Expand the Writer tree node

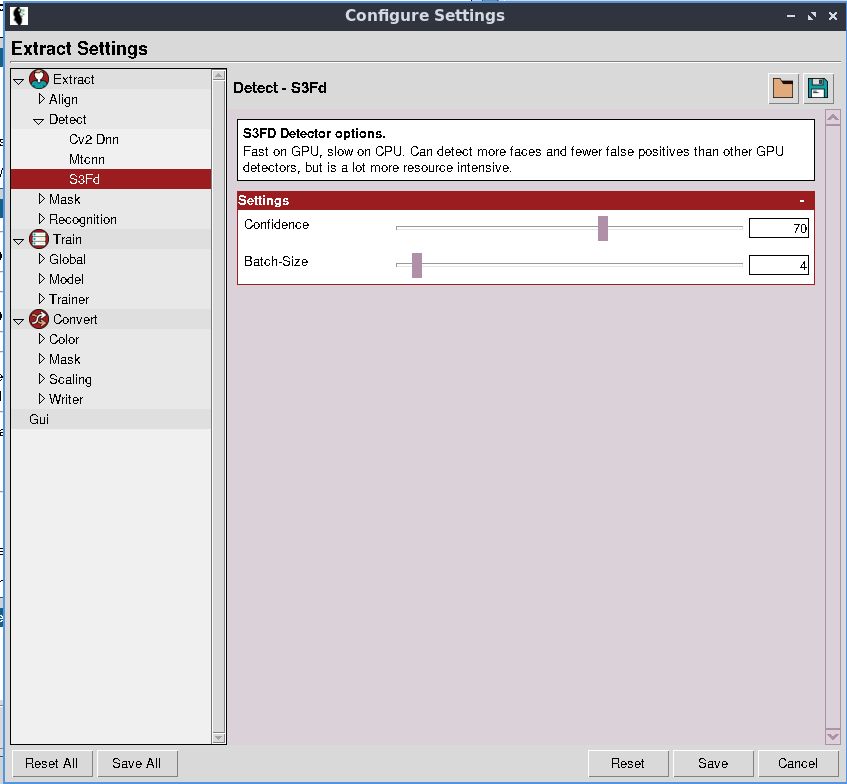(x=42, y=399)
